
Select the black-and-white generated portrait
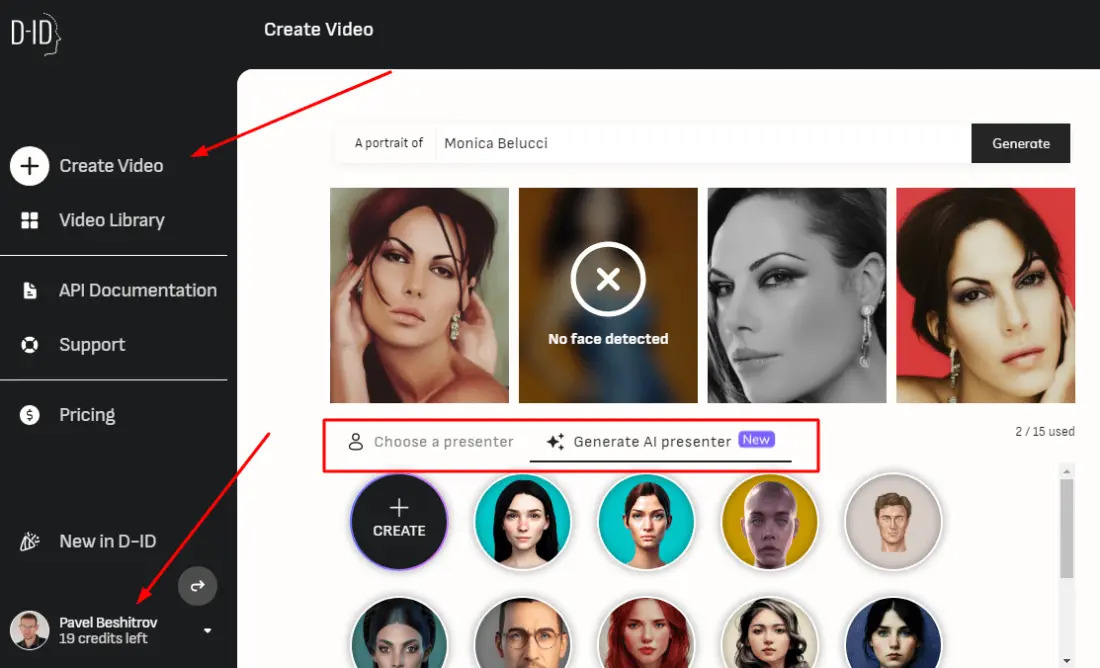click(796, 295)
